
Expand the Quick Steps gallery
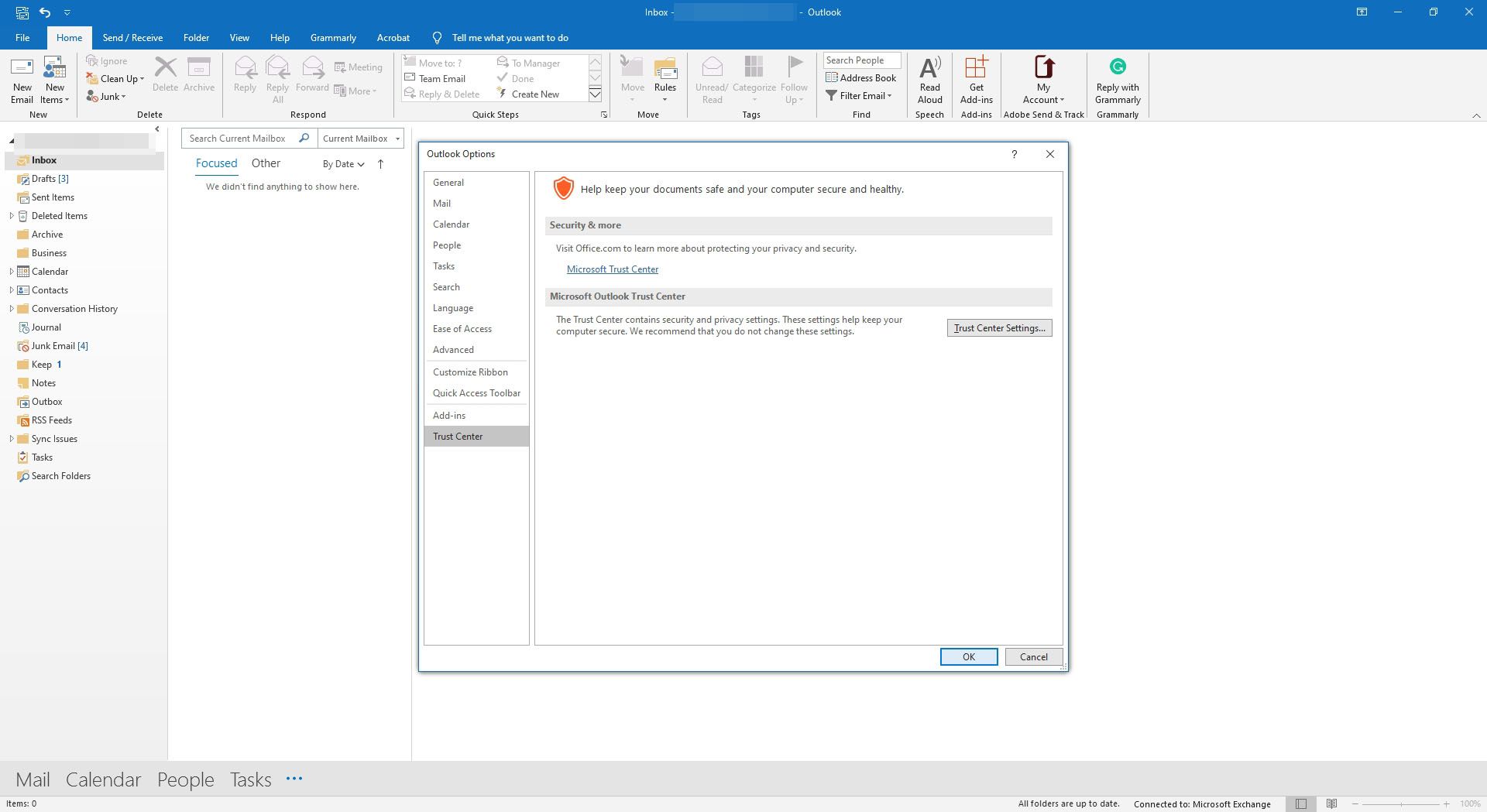595,94
